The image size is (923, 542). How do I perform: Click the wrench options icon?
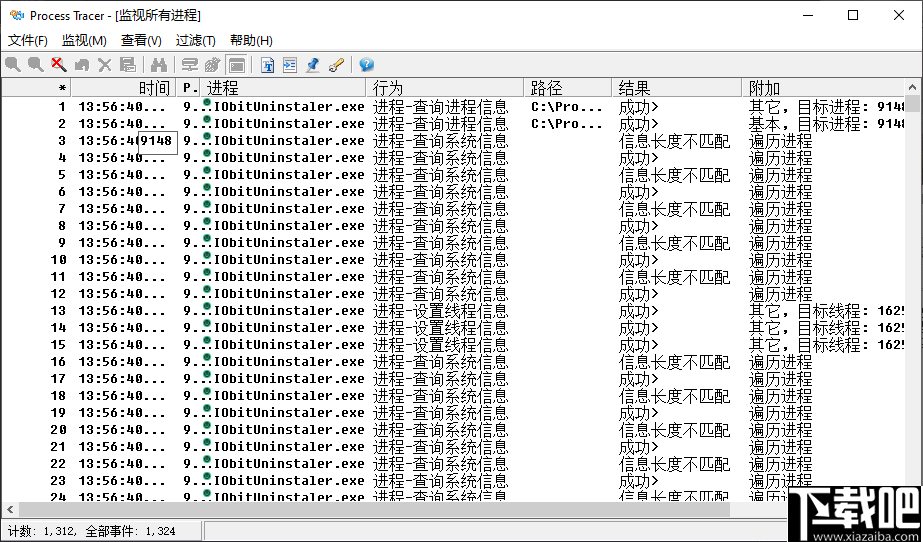point(336,64)
